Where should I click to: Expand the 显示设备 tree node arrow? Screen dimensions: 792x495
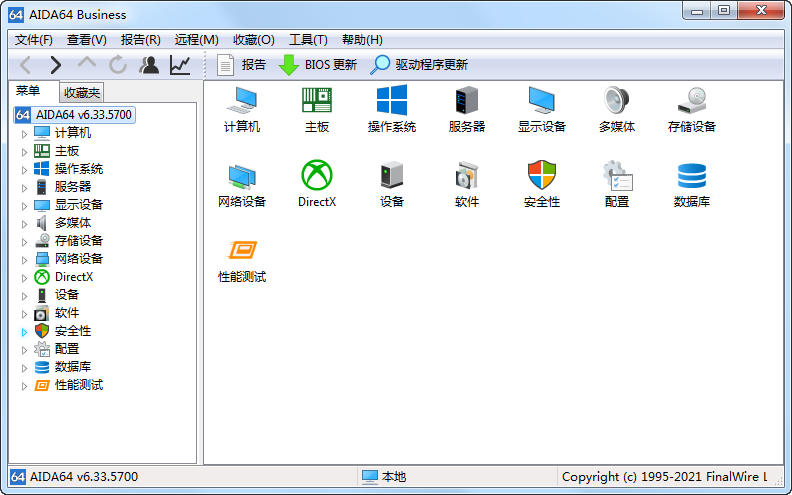click(24, 206)
